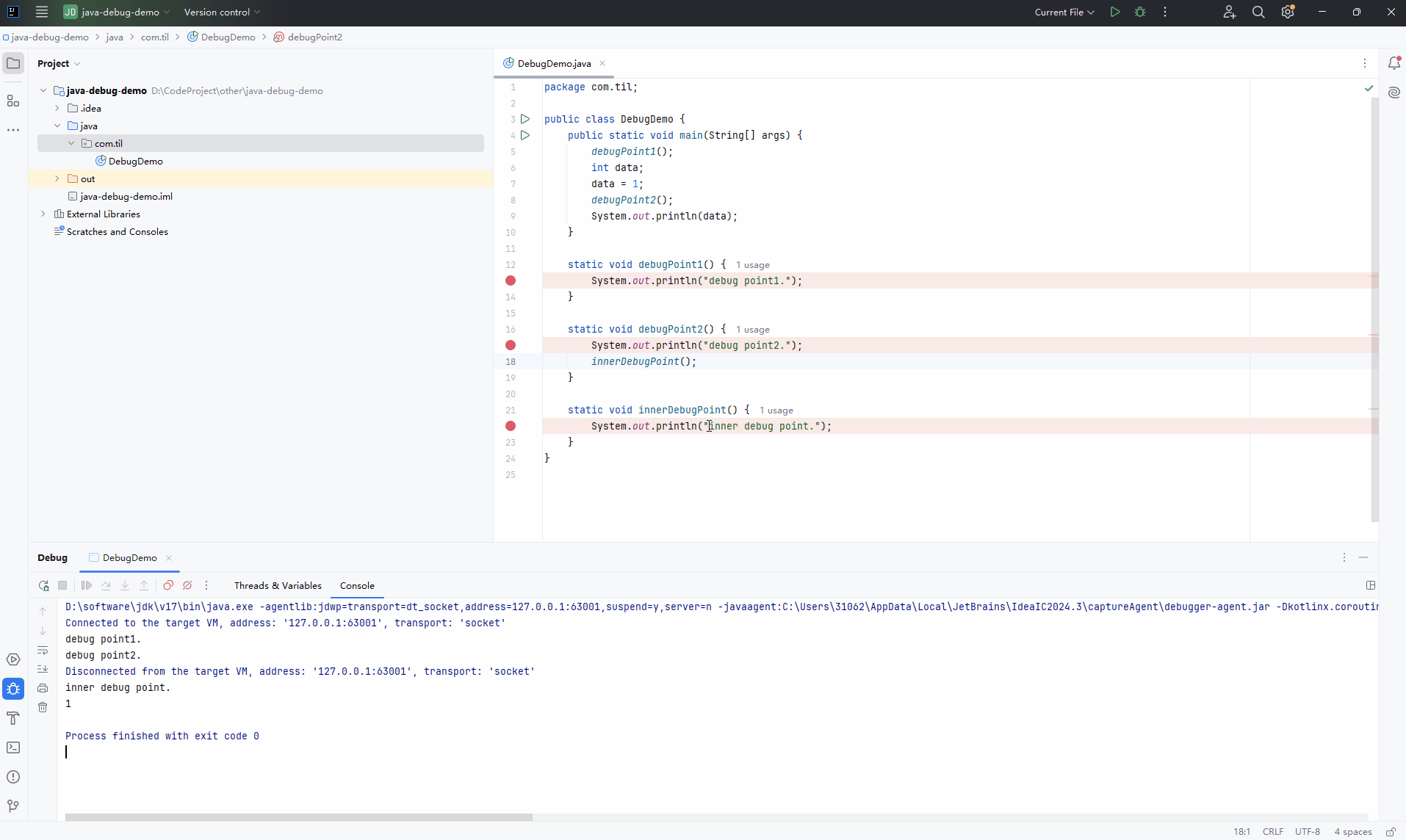Viewport: 1406px width, 840px height.
Task: Open Project view options dropdown
Action: point(77,64)
